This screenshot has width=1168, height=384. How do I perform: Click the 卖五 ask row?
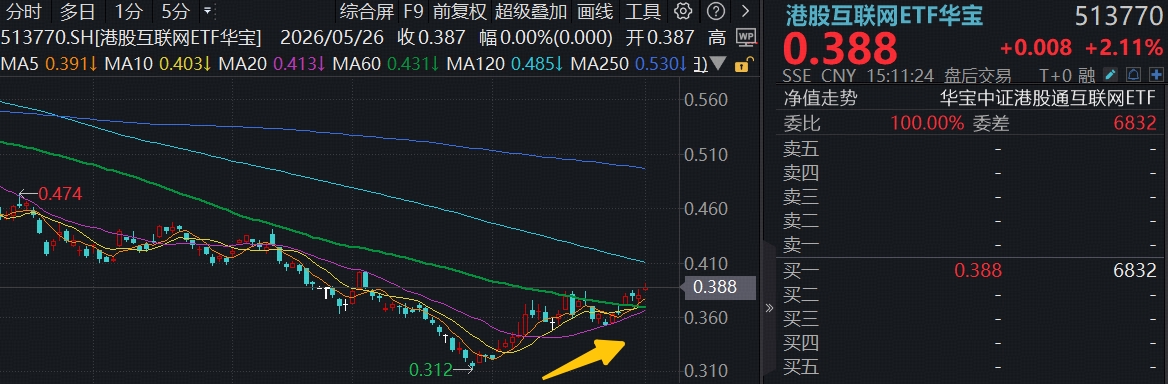(x=970, y=149)
